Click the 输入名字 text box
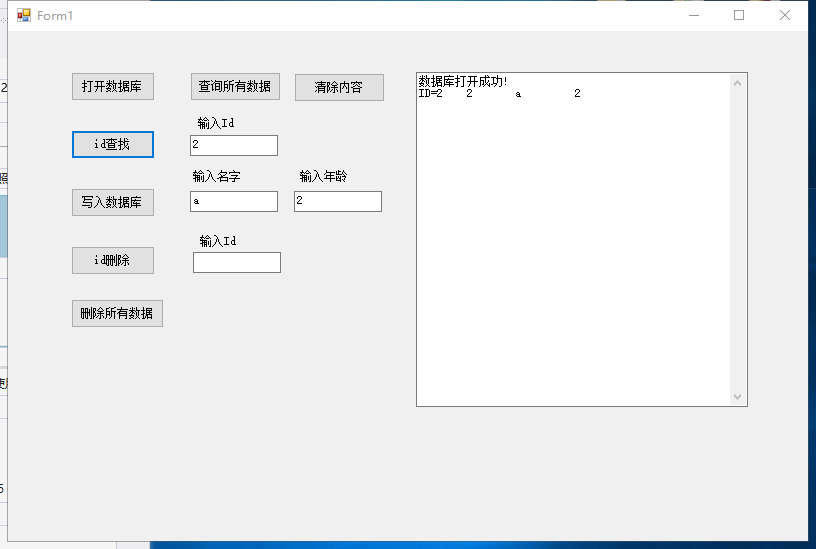The height and width of the screenshot is (549, 816). pyautogui.click(x=233, y=202)
